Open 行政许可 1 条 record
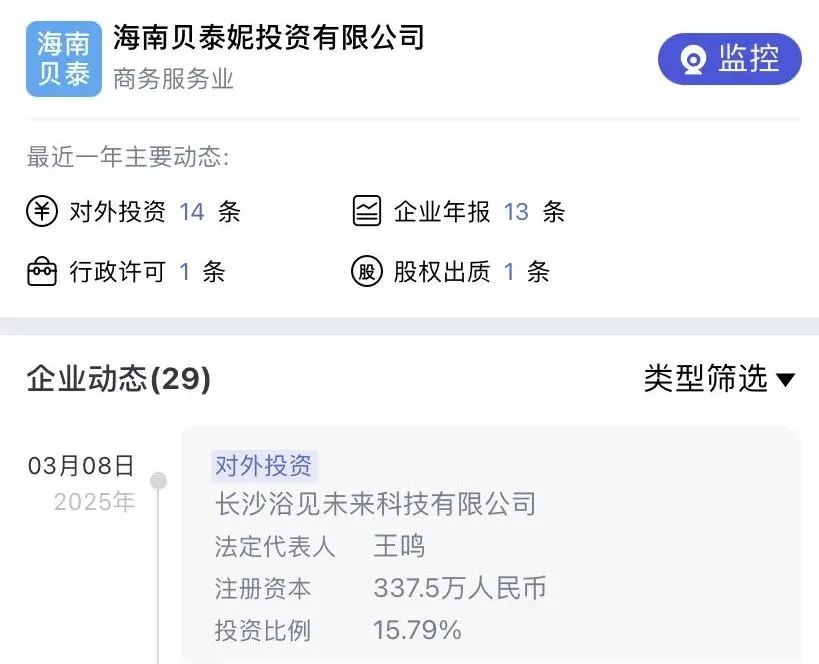The width and height of the screenshot is (819, 664). coord(126,272)
